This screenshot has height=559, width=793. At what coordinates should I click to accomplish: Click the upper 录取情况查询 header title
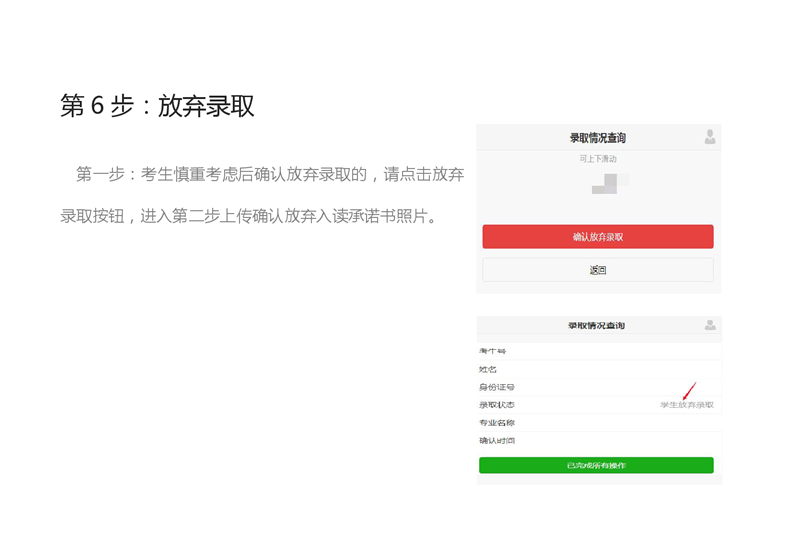(598, 138)
